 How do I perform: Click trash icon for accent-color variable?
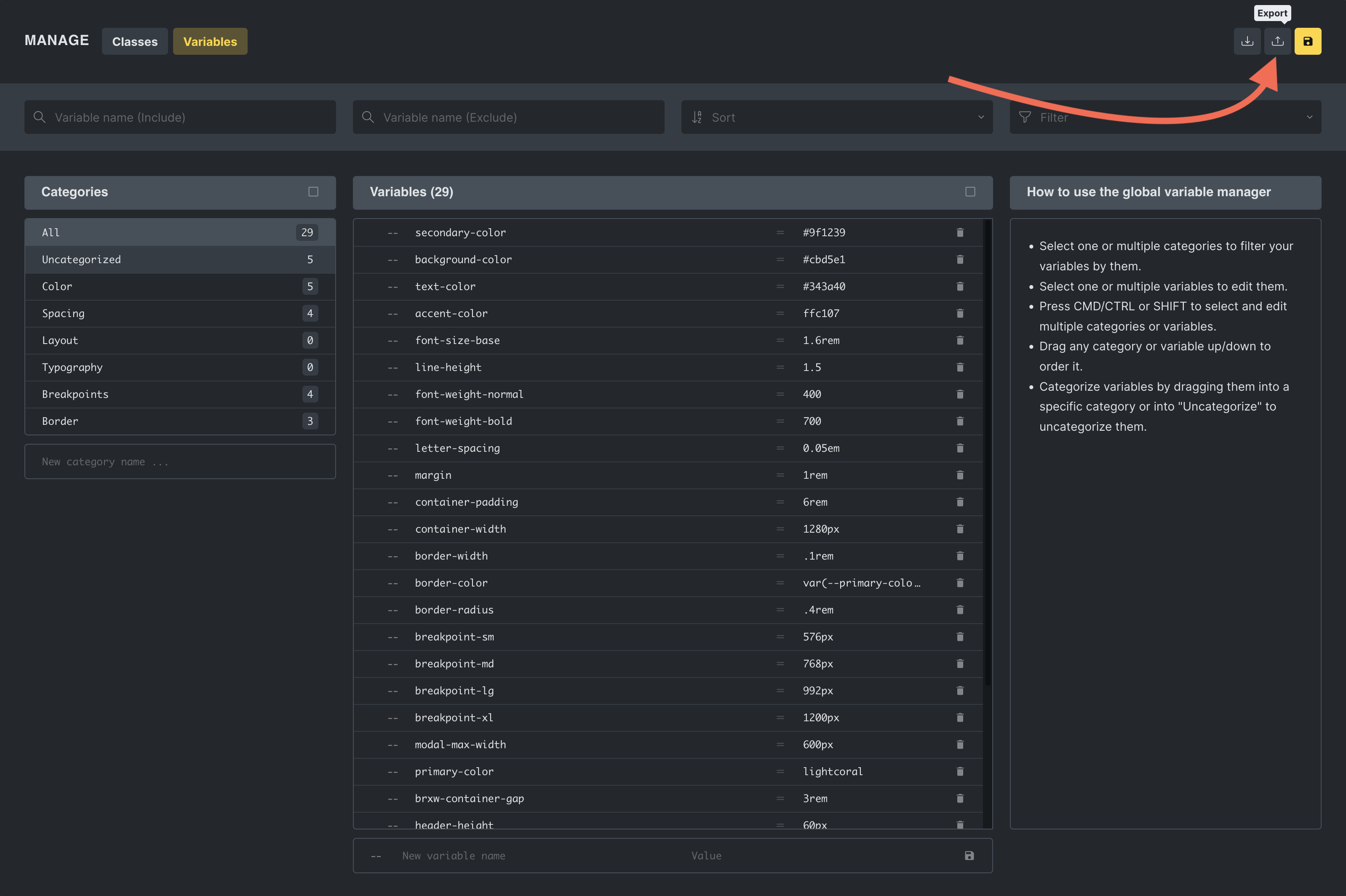[x=960, y=313]
